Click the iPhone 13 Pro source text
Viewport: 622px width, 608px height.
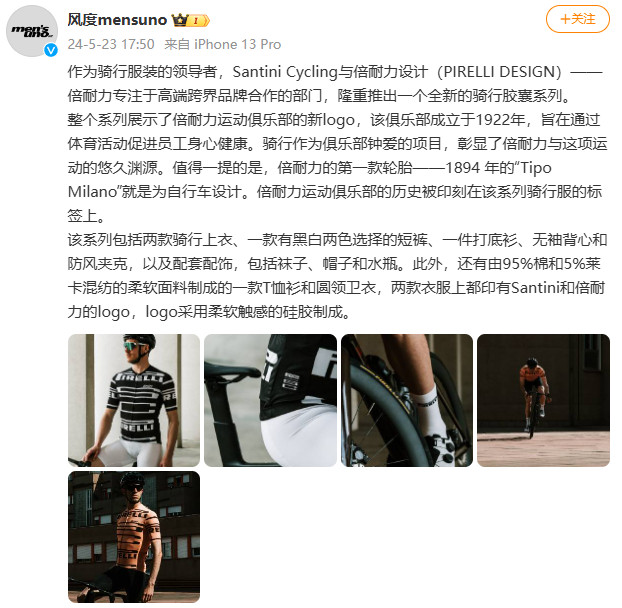click(237, 44)
